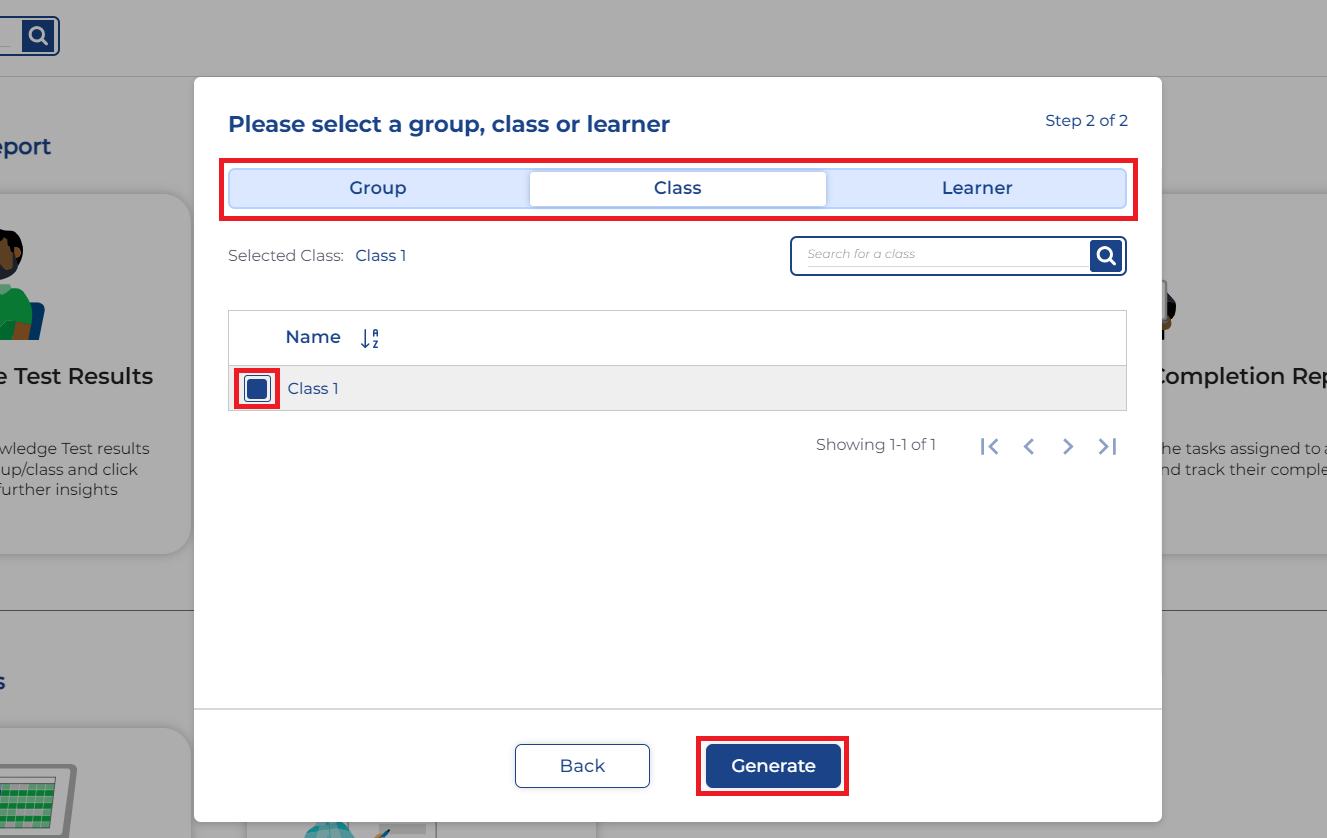Click inside the Search for a class field
The image size is (1327, 838).
[x=940, y=255]
